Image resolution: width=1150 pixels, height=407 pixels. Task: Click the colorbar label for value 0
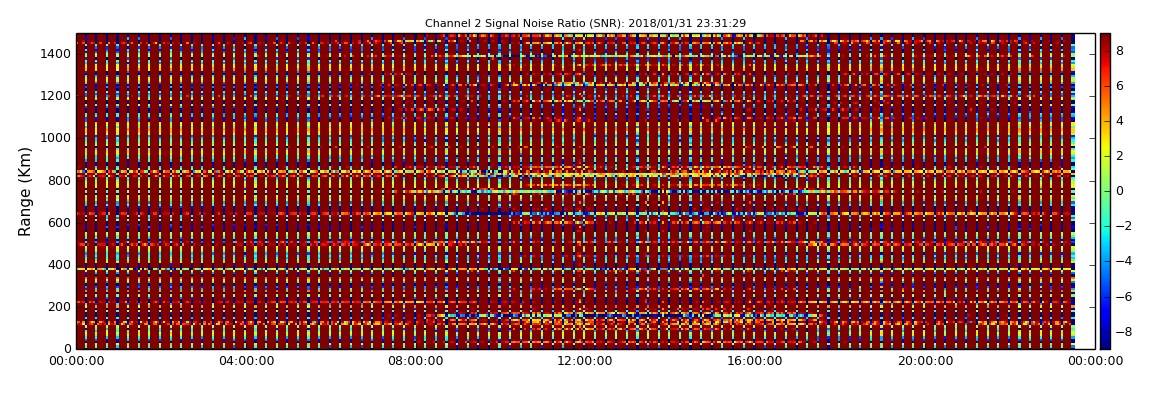[x=1120, y=191]
